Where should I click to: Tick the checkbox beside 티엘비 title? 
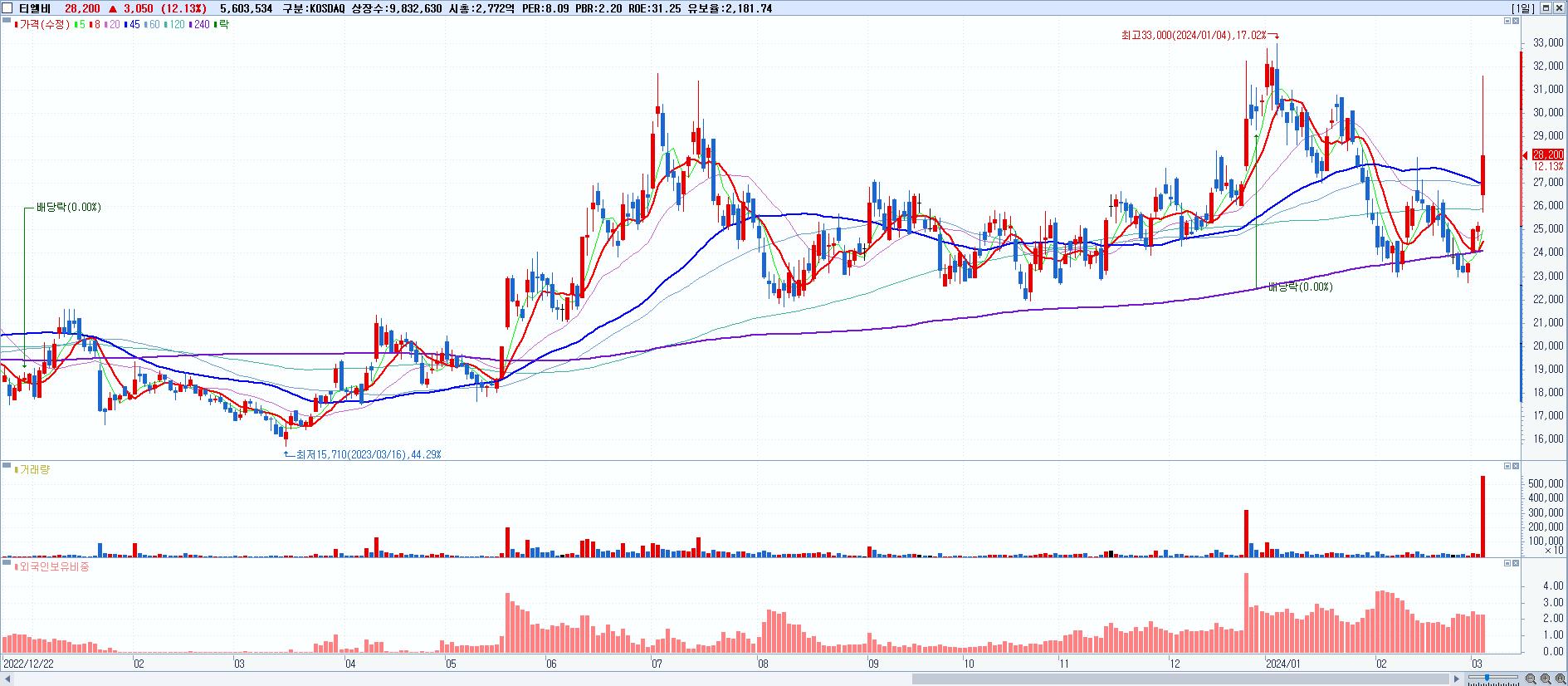(x=7, y=8)
